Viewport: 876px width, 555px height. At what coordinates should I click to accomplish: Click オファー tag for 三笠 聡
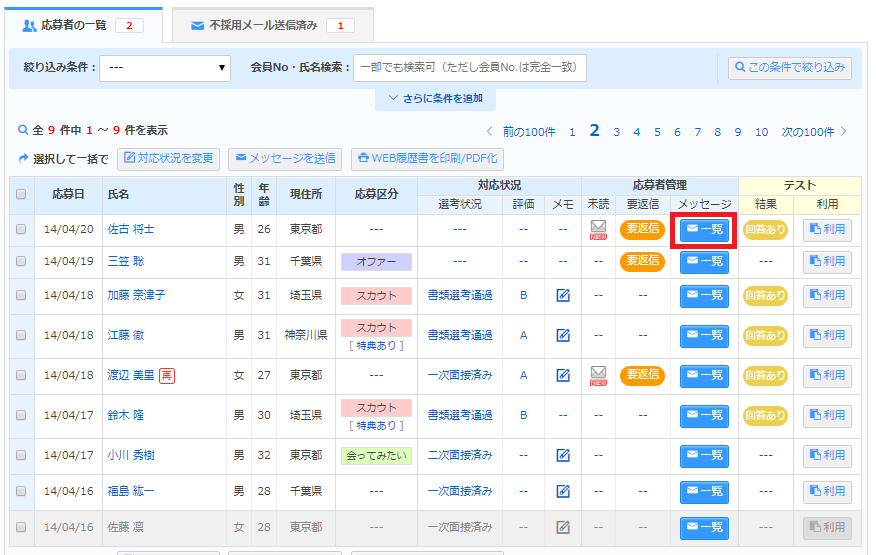pos(377,262)
